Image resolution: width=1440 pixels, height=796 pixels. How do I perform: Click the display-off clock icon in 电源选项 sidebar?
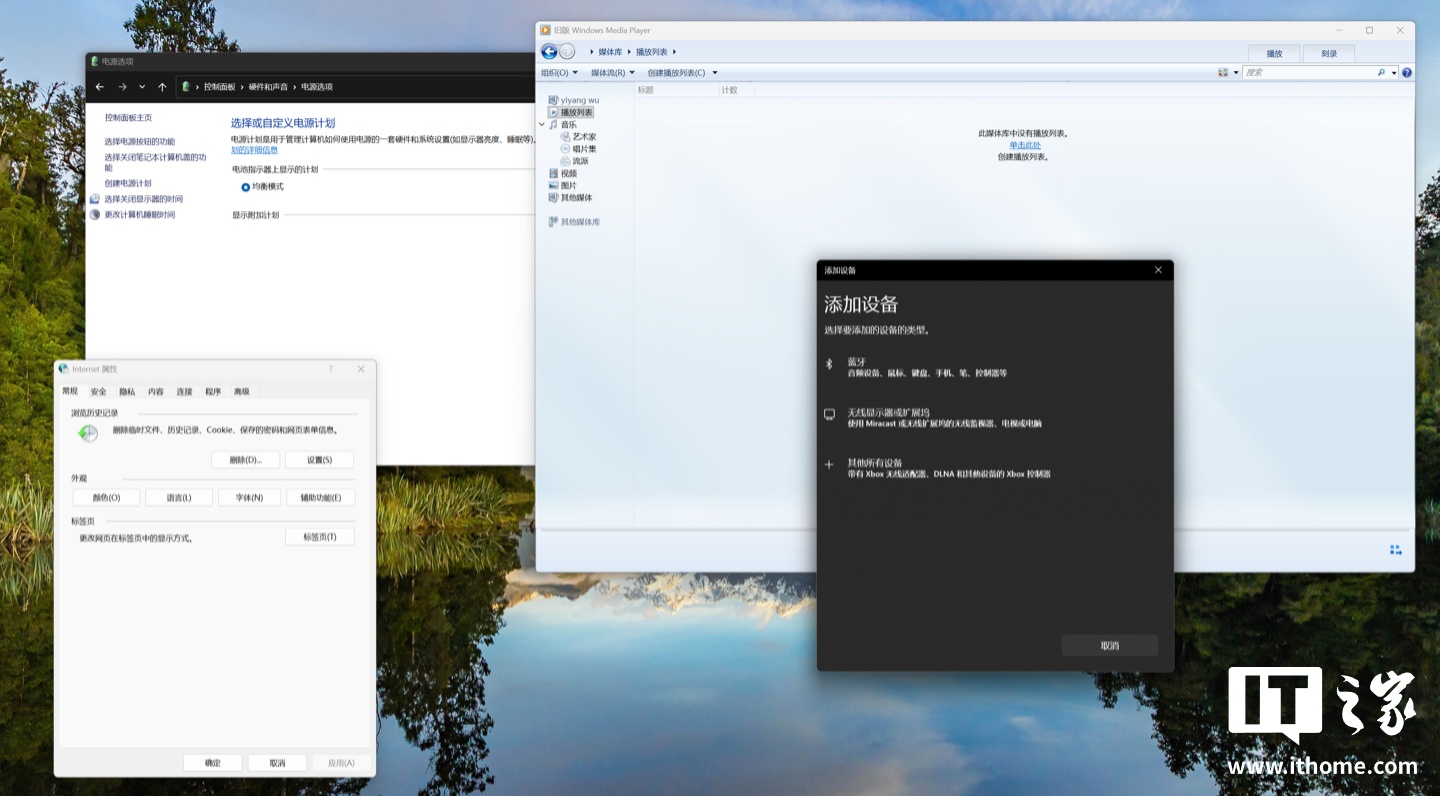point(95,199)
